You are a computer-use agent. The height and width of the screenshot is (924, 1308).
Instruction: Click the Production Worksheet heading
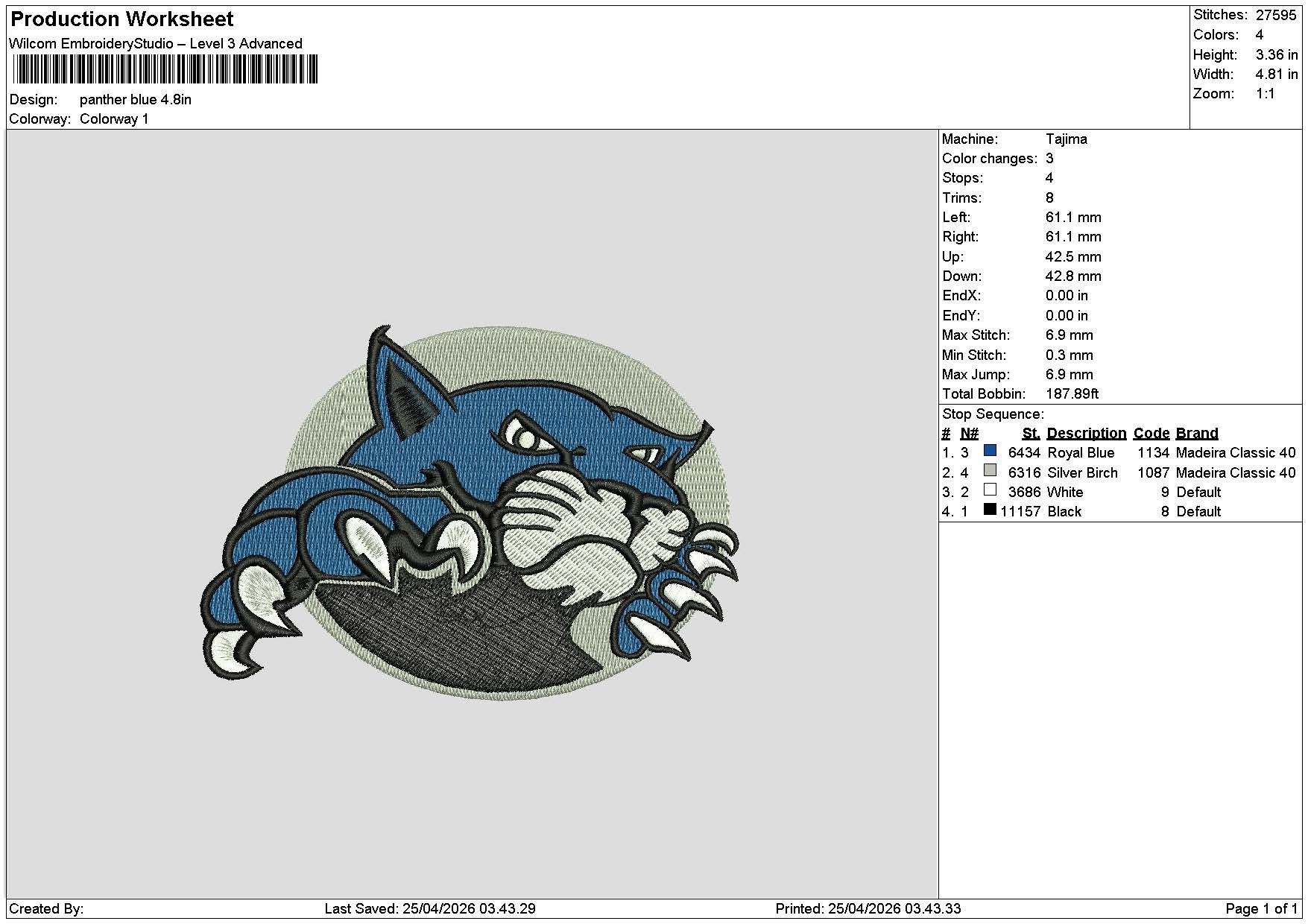[x=122, y=19]
